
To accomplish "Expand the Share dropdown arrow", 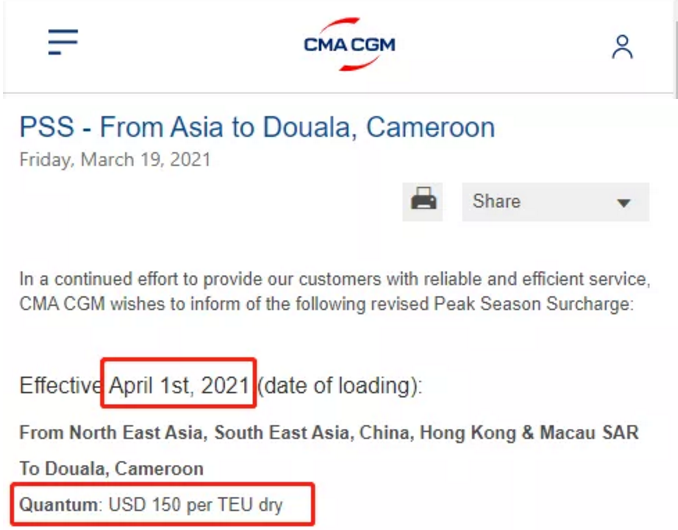I will [624, 203].
